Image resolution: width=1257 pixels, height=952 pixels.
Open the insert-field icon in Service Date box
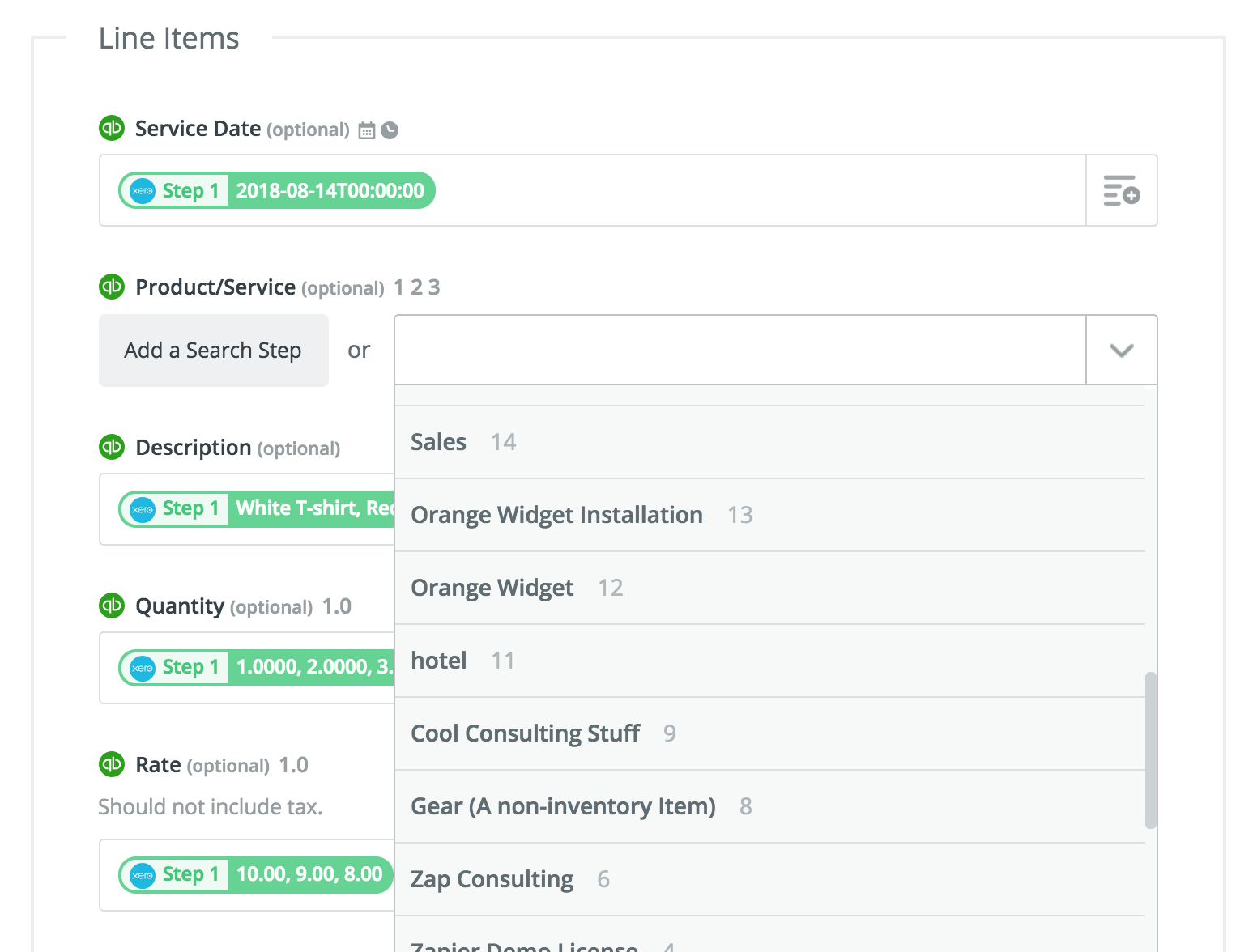1122,190
